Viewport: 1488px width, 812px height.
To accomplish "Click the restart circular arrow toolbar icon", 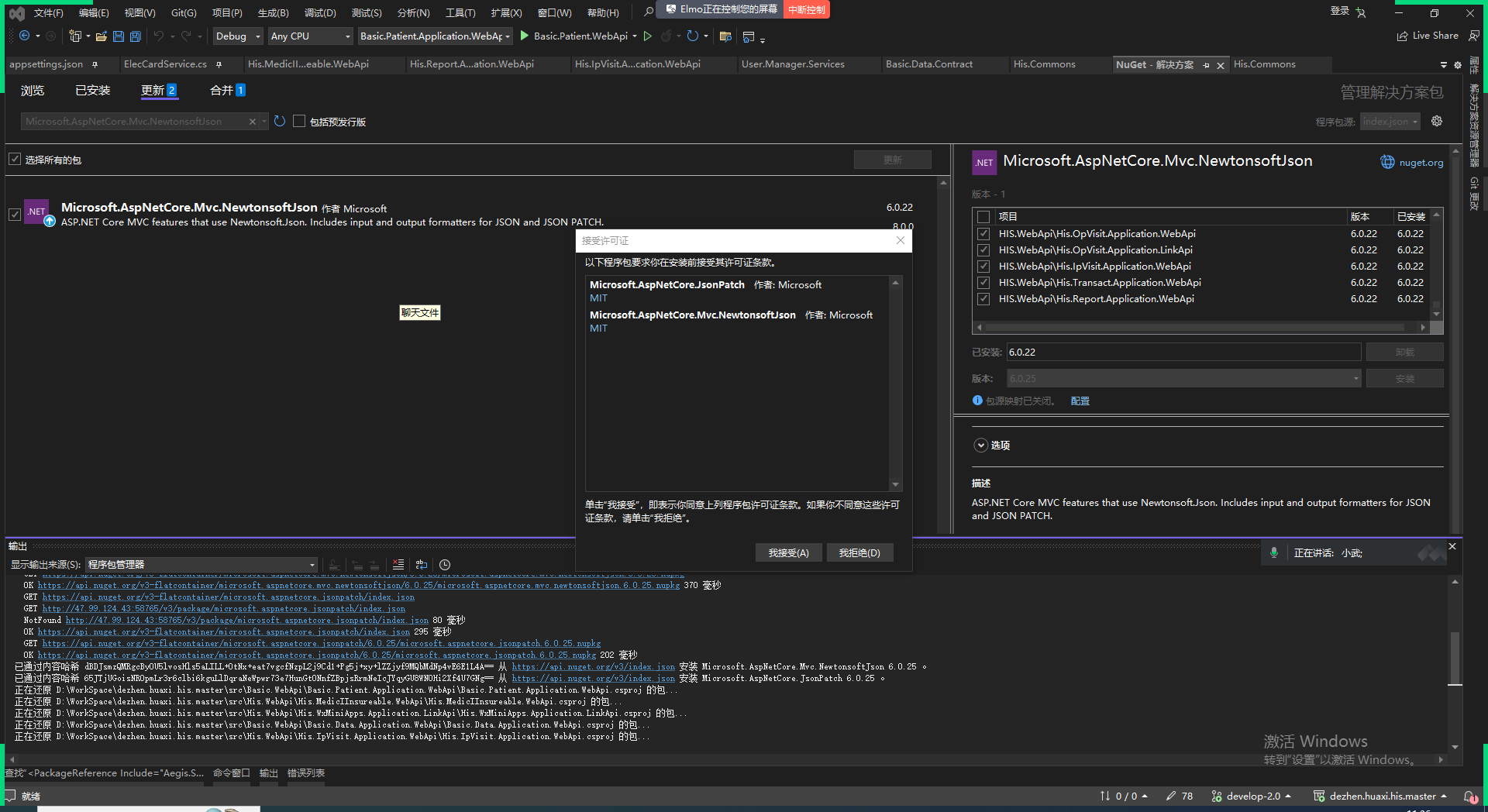I will (x=692, y=36).
